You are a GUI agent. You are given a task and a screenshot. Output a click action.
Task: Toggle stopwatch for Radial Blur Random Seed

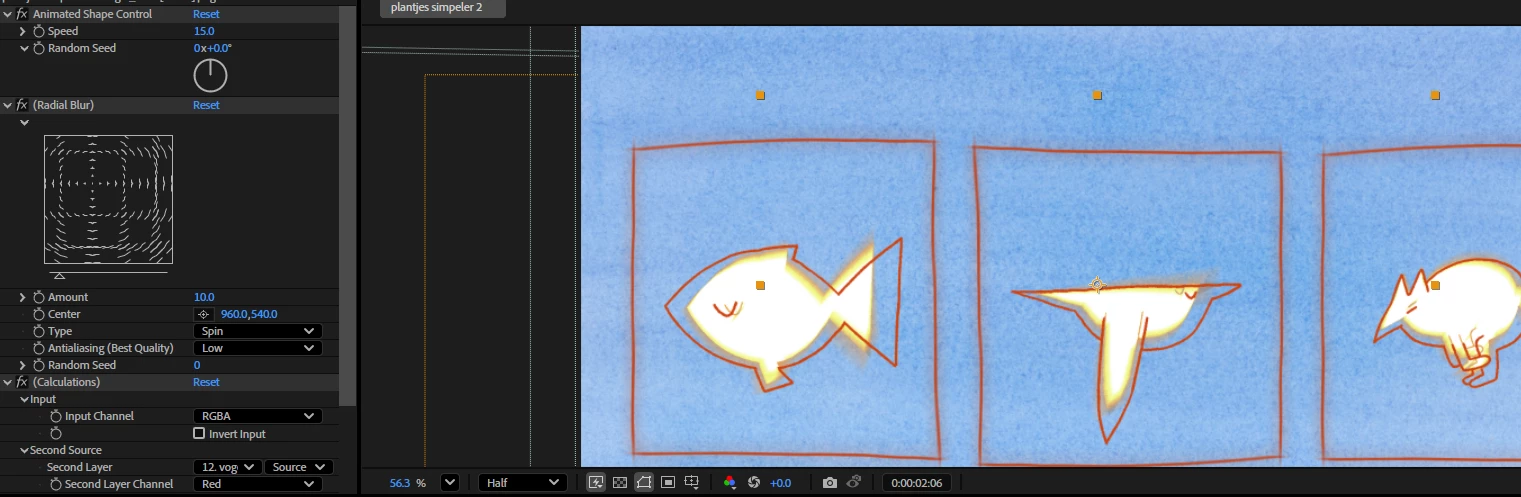(x=39, y=365)
